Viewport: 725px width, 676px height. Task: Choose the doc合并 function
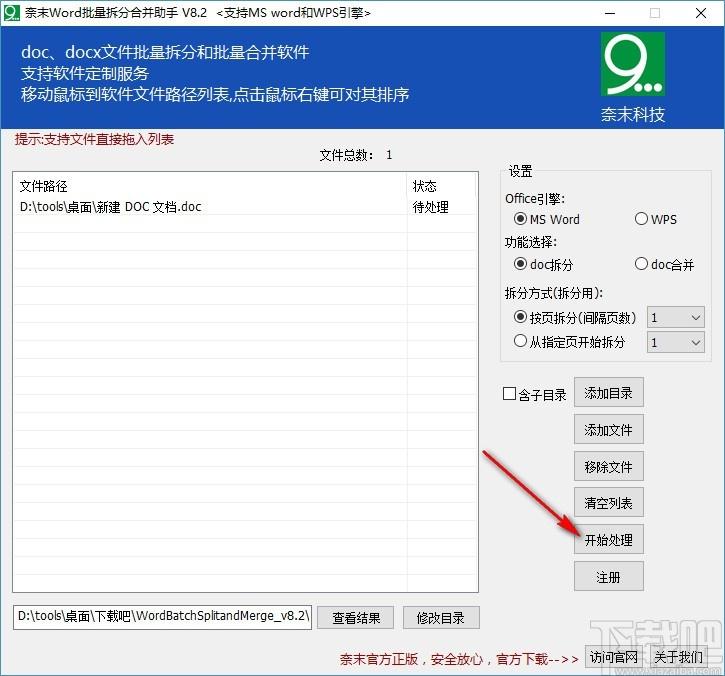(664, 264)
